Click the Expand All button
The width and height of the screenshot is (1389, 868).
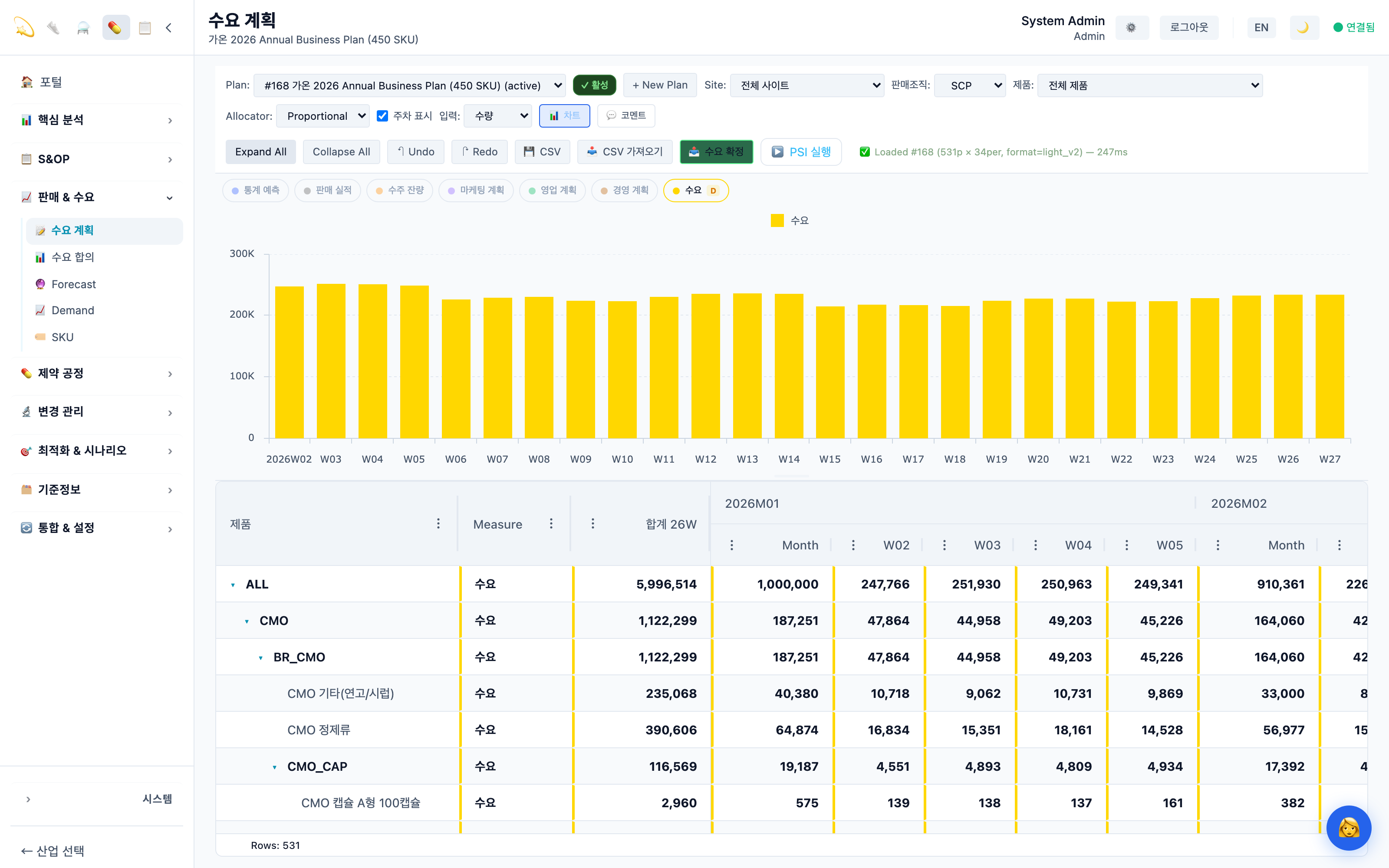(260, 151)
